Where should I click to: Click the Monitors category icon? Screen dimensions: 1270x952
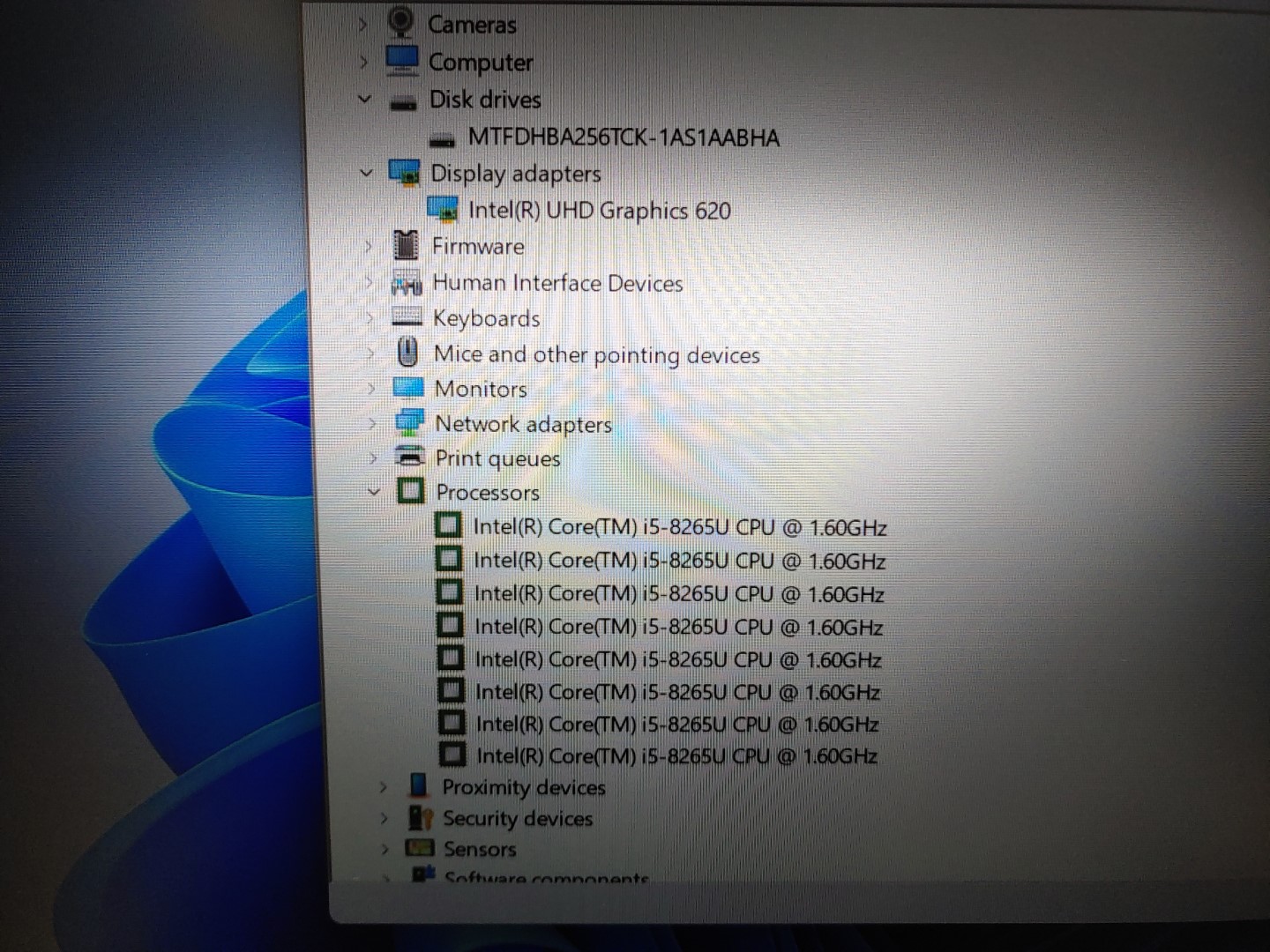tap(408, 388)
